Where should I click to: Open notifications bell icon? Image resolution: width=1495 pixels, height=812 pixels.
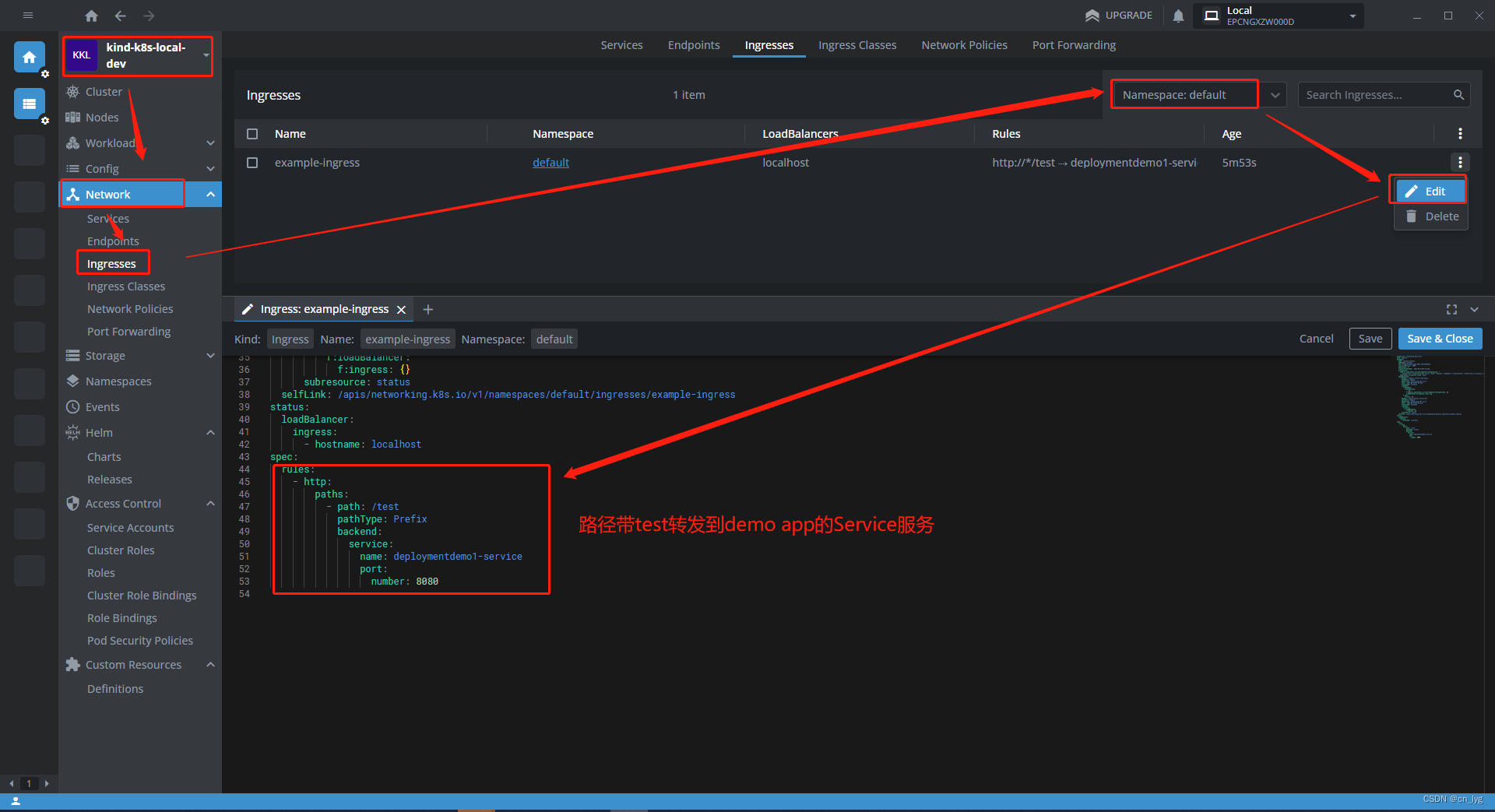(x=1178, y=16)
